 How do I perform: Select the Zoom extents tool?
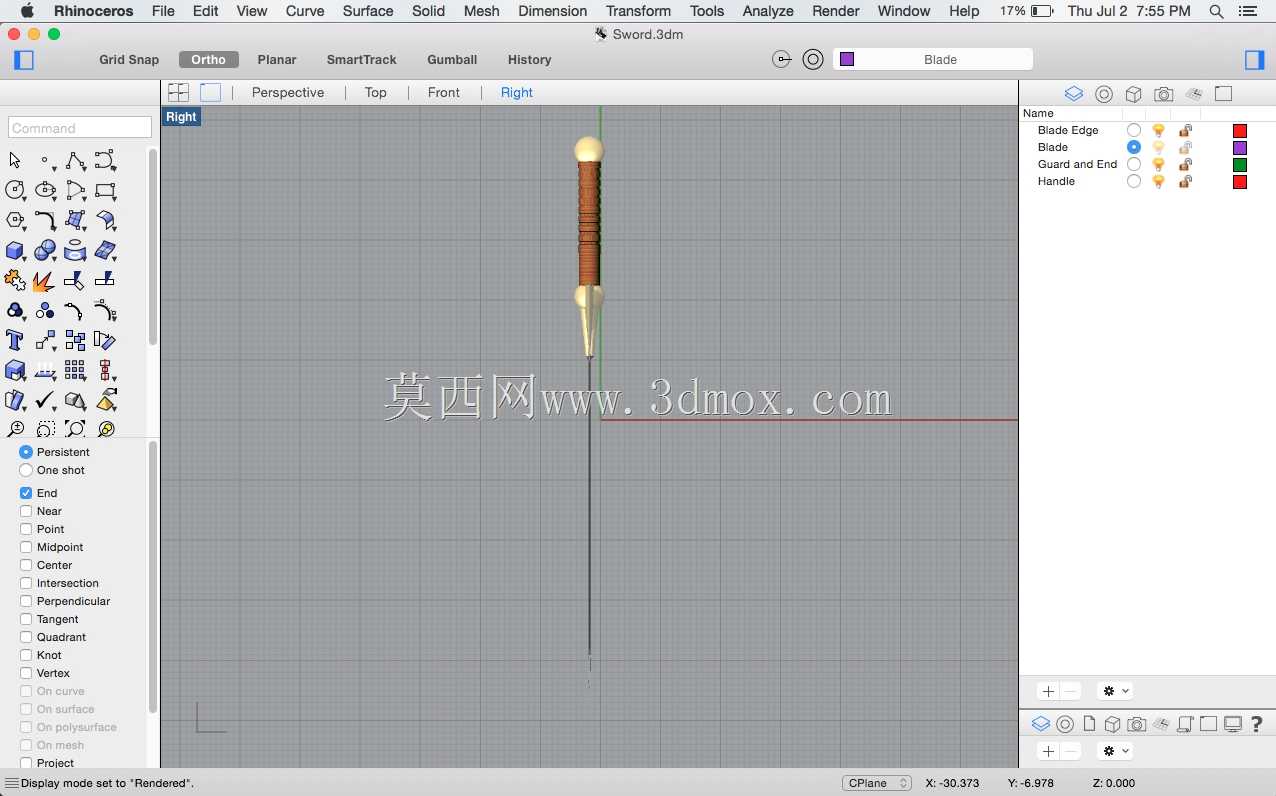[75, 429]
